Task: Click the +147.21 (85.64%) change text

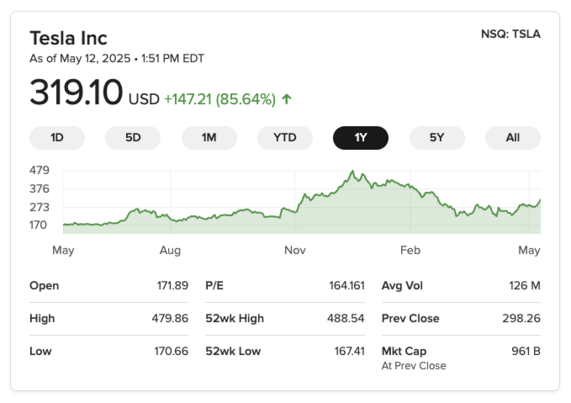Action: (x=220, y=99)
